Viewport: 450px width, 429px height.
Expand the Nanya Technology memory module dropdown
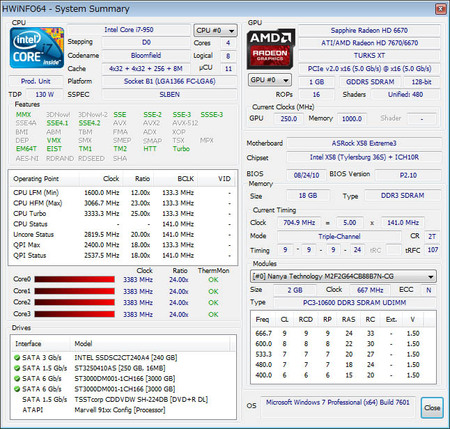click(x=343, y=276)
